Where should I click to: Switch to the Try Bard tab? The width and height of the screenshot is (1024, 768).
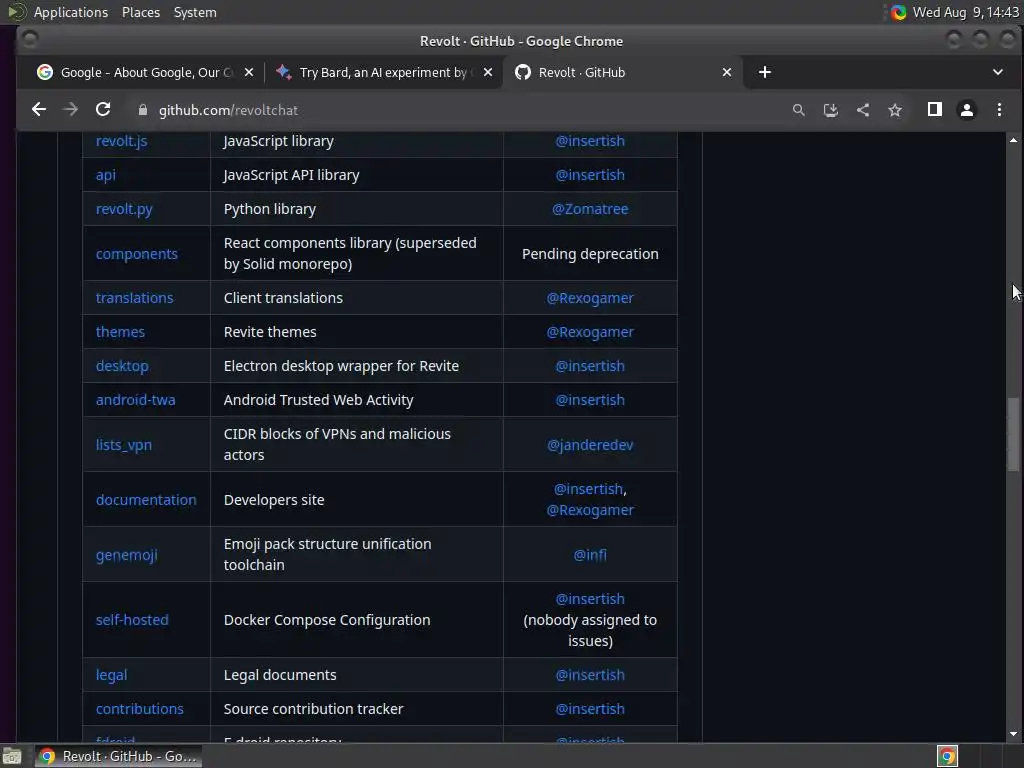[384, 72]
